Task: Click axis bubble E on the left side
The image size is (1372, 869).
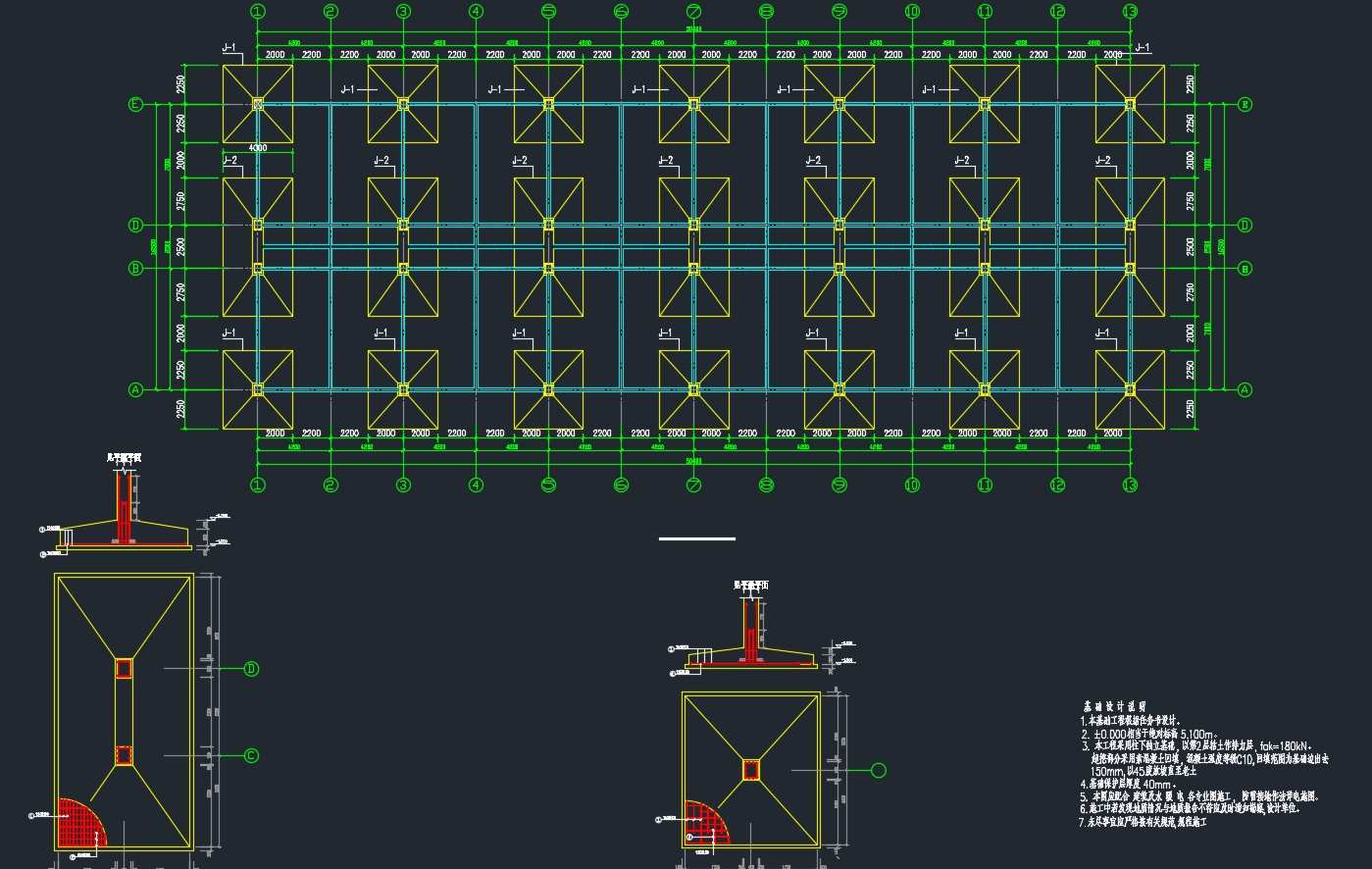Action: 135,104
